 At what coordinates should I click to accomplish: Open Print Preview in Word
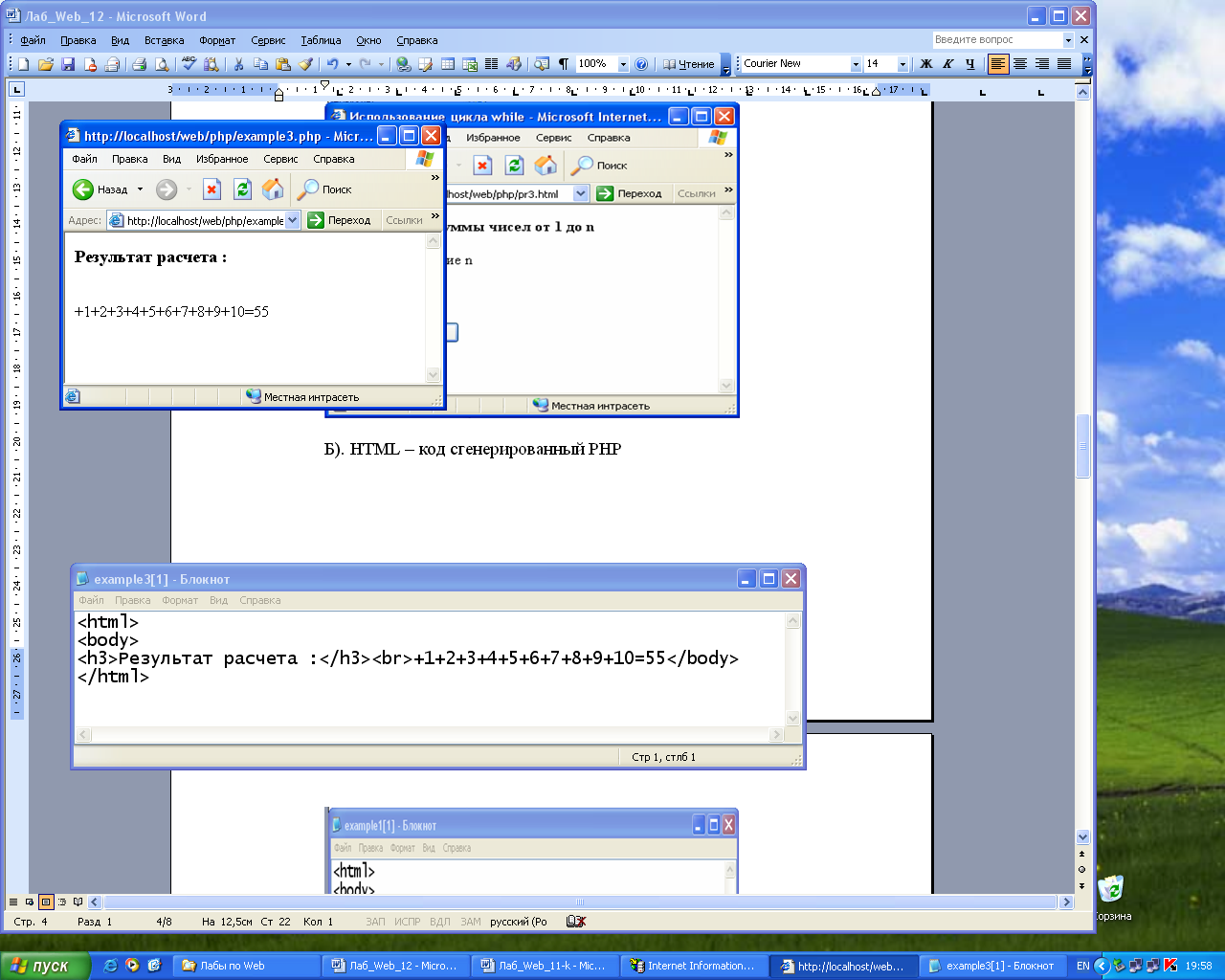pos(162,64)
